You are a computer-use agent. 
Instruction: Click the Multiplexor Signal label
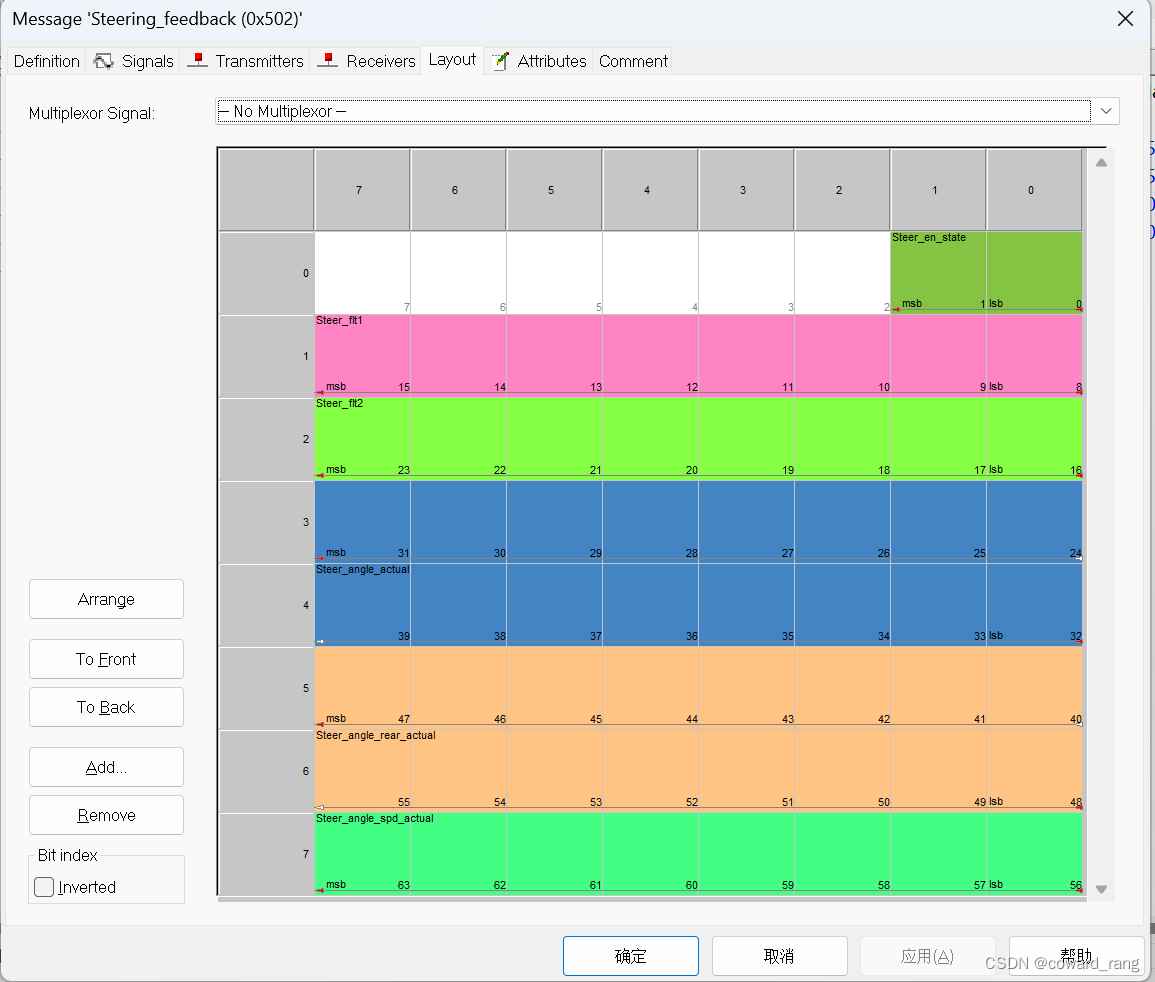click(x=92, y=113)
